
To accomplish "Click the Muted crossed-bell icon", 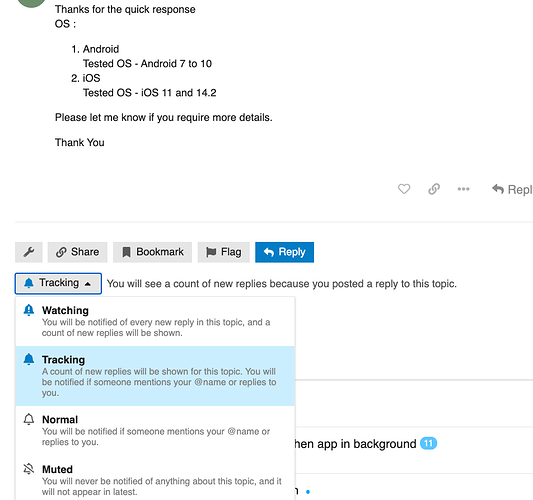I will [x=29, y=469].
